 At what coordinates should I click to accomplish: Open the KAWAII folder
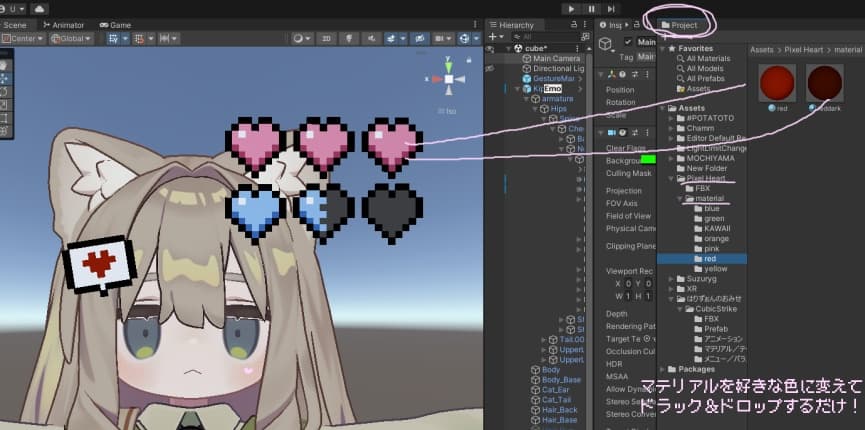point(712,229)
